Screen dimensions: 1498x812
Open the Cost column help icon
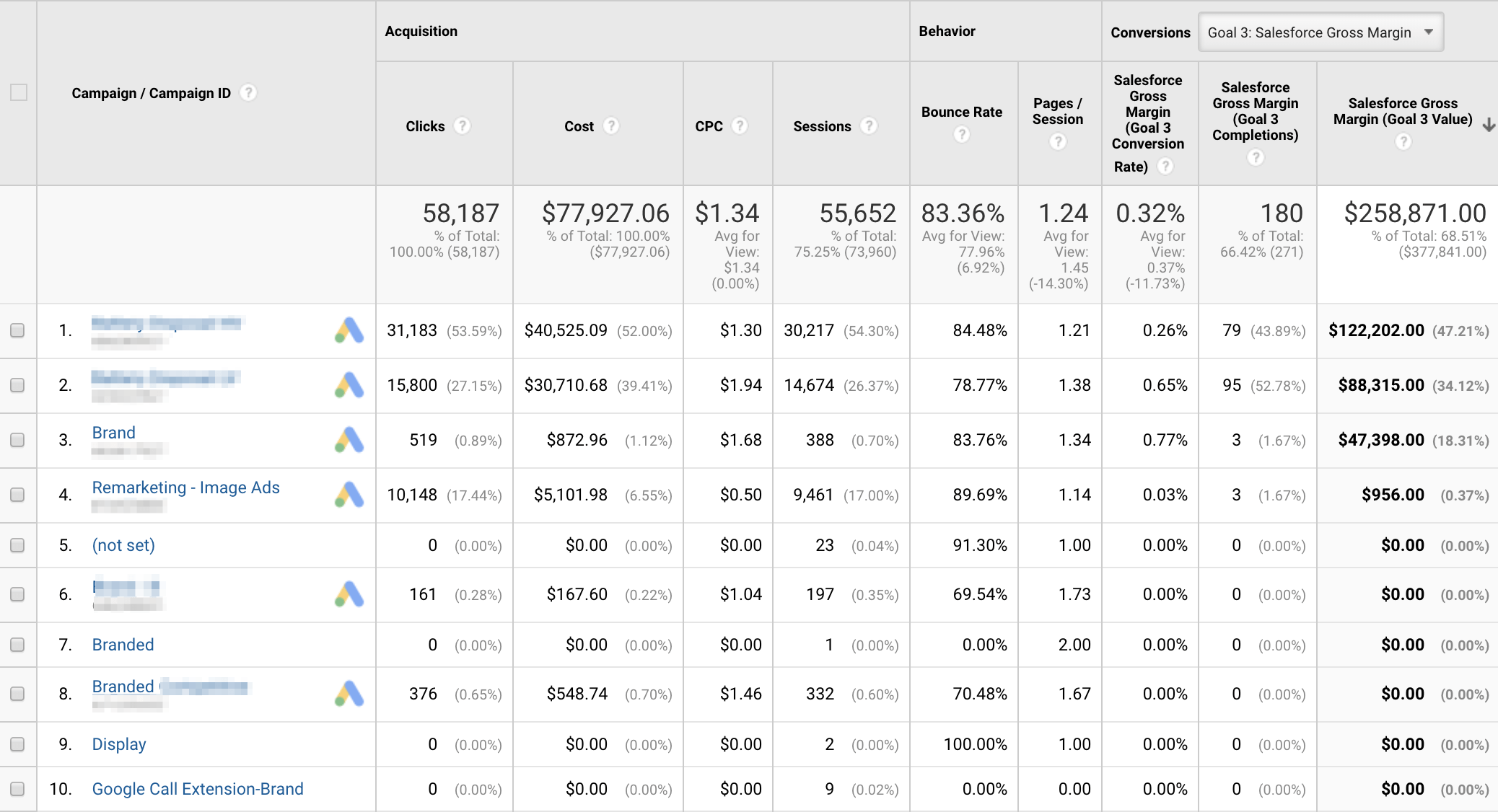(611, 126)
